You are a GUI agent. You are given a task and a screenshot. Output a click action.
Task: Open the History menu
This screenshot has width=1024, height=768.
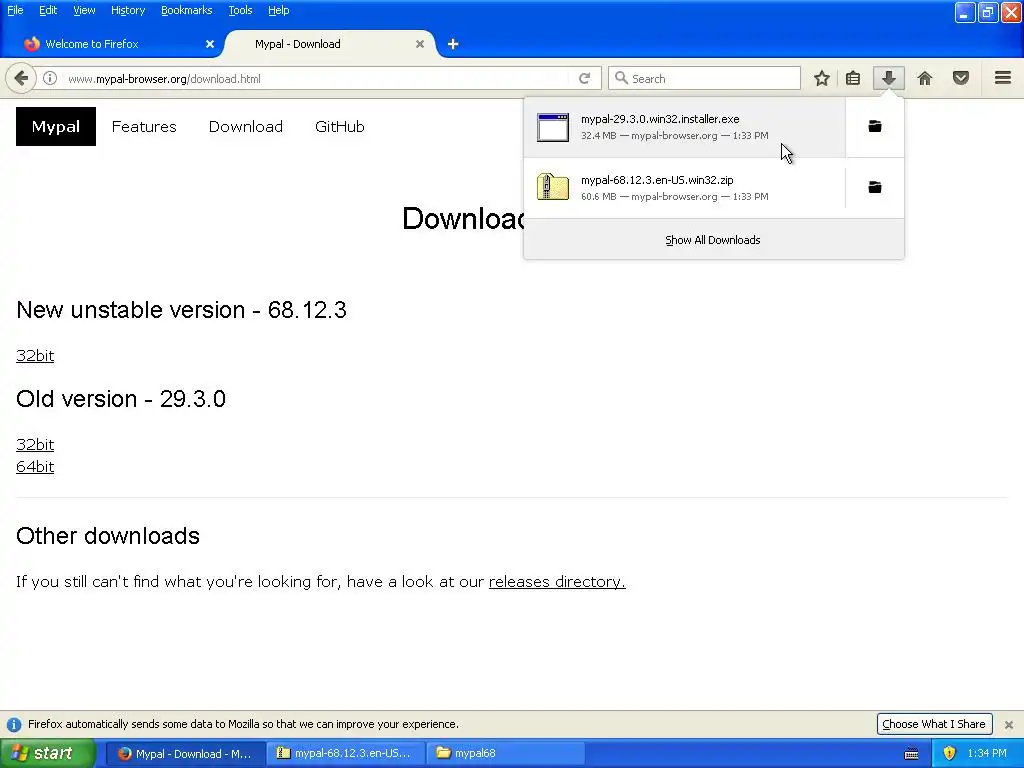click(127, 10)
